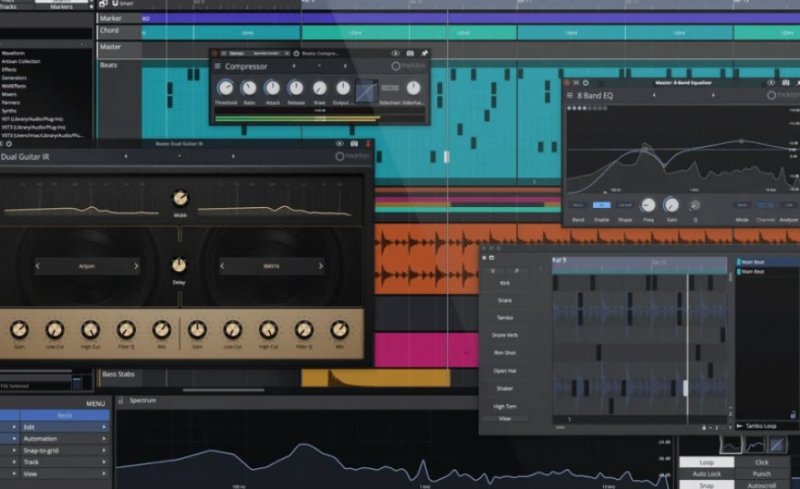The width and height of the screenshot is (800, 489).
Task: Toggle the Loop button
Action: pos(706,463)
